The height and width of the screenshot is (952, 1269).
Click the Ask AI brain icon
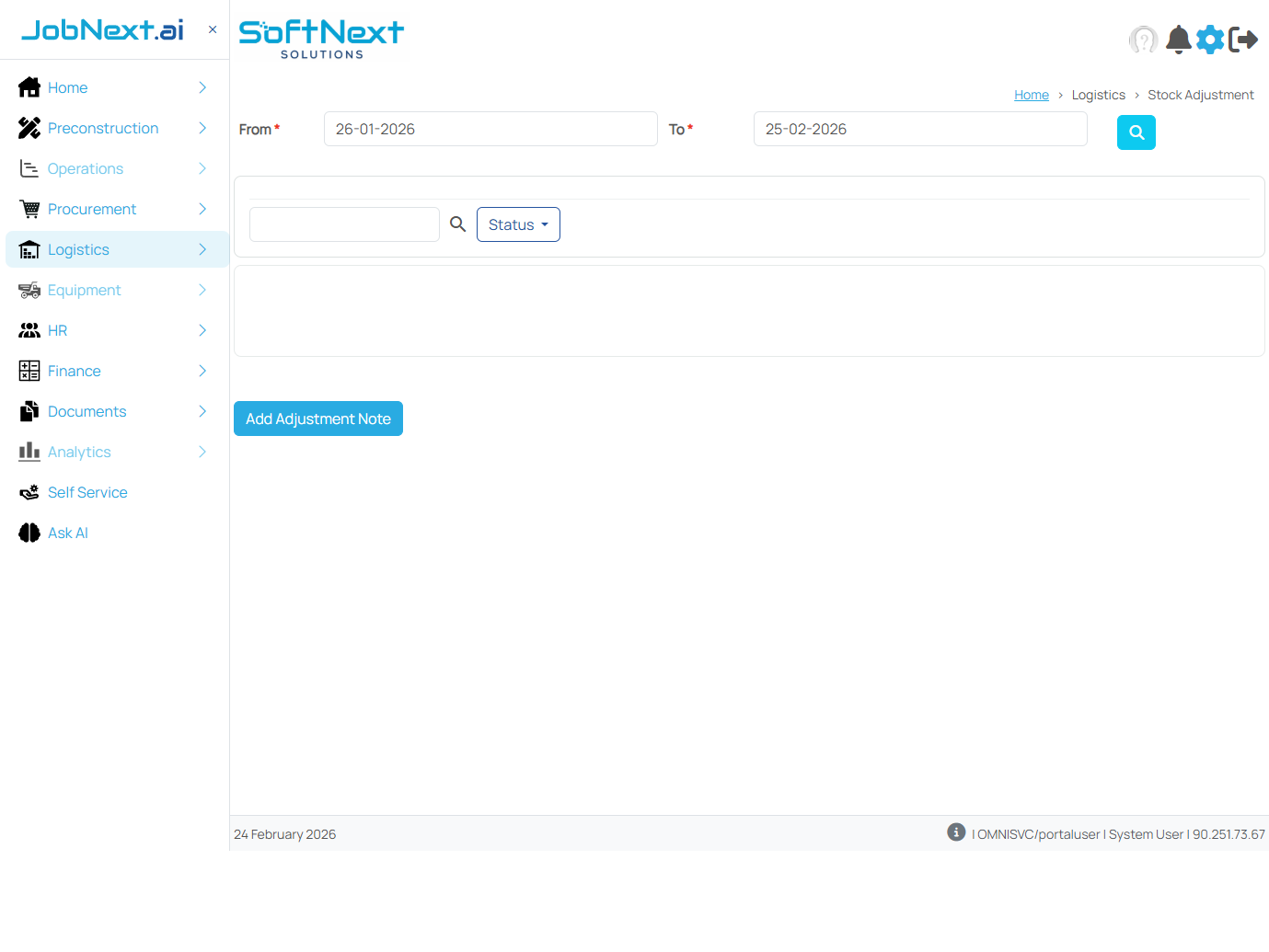click(29, 533)
